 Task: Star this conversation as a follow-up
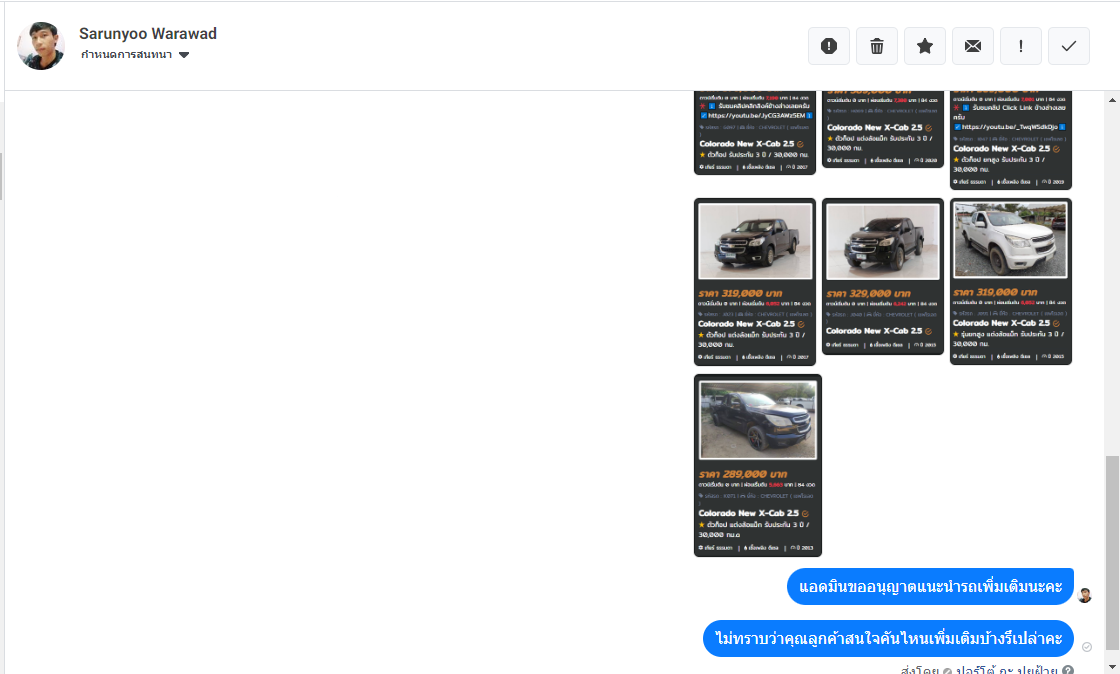coord(924,46)
